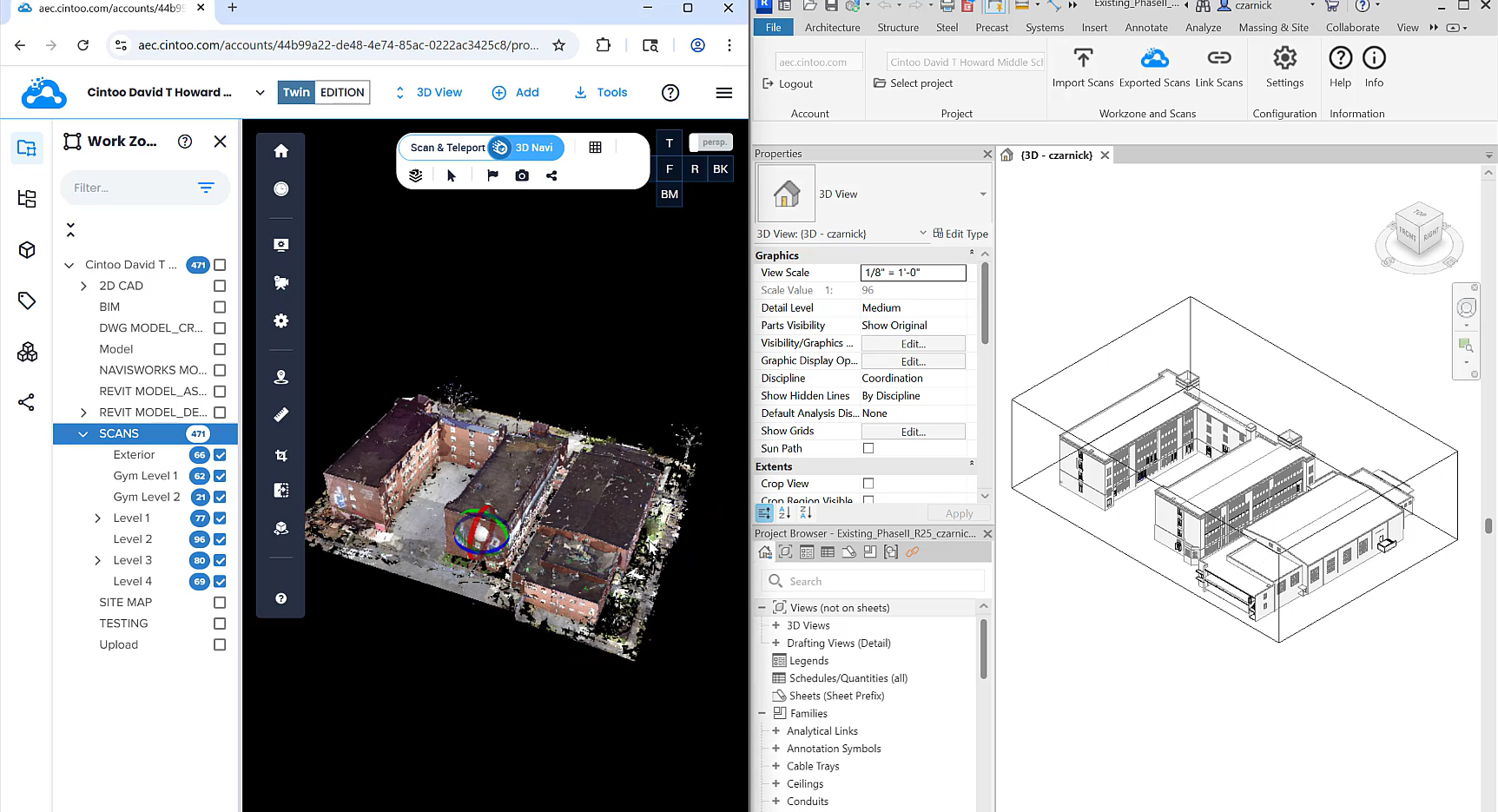Open the display settings monitor icon in Cintoo toolbar
The width and height of the screenshot is (1498, 812).
coord(280,245)
